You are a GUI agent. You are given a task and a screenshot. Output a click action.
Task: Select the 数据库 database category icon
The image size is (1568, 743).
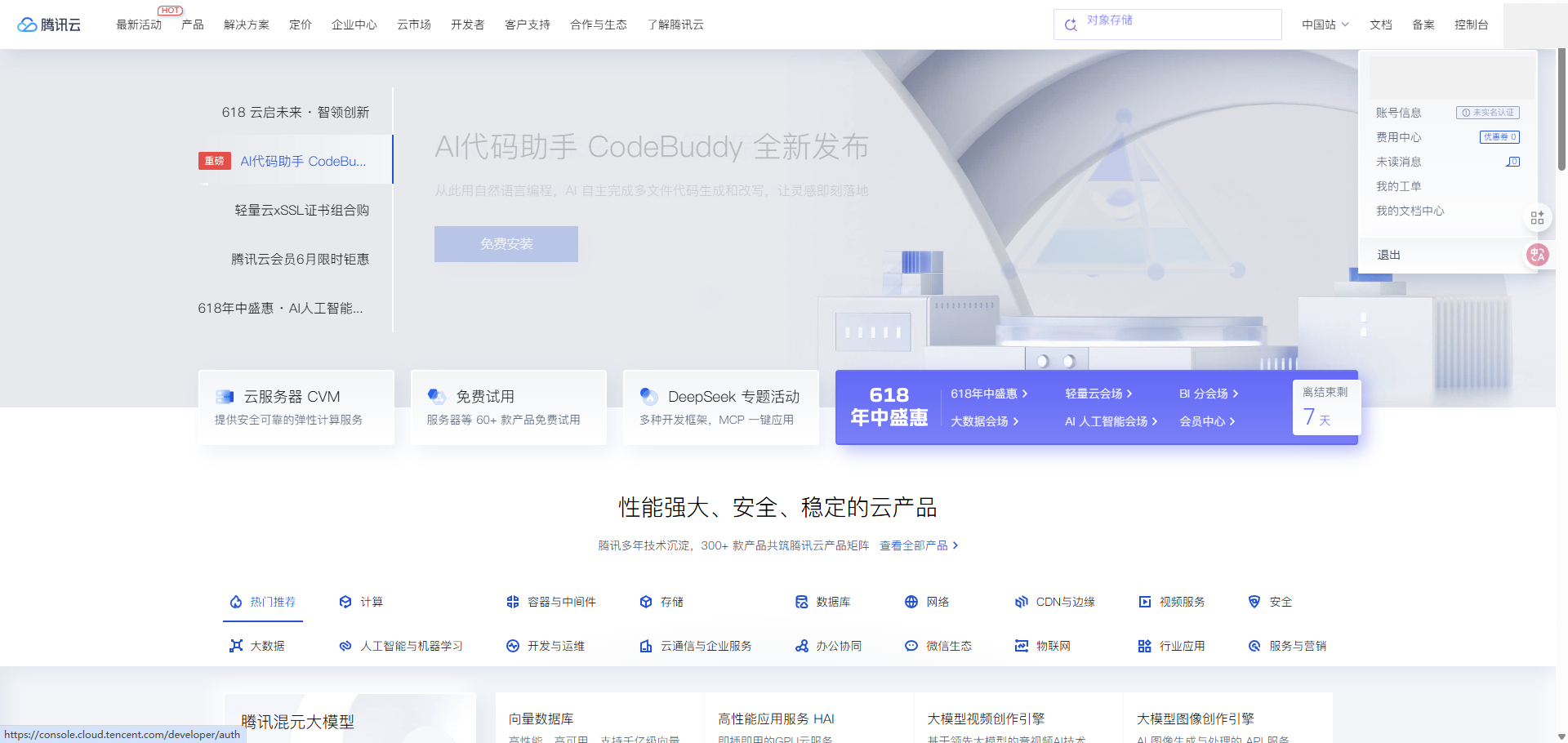pos(802,602)
